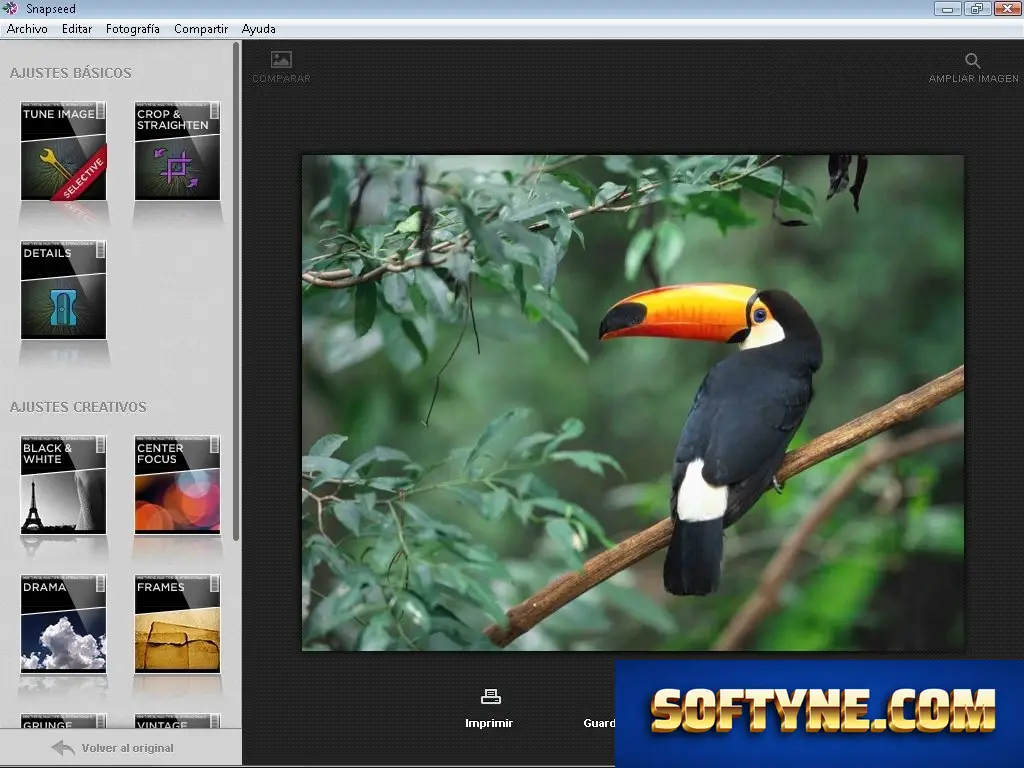The image size is (1024, 768).
Task: Open the Details sharpening tool
Action: tap(63, 290)
